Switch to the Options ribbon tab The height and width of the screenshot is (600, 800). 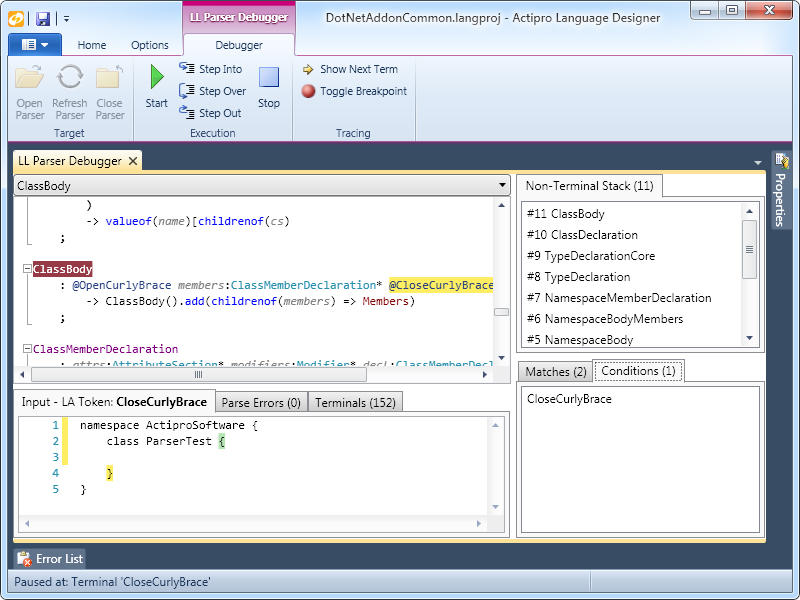pyautogui.click(x=150, y=44)
